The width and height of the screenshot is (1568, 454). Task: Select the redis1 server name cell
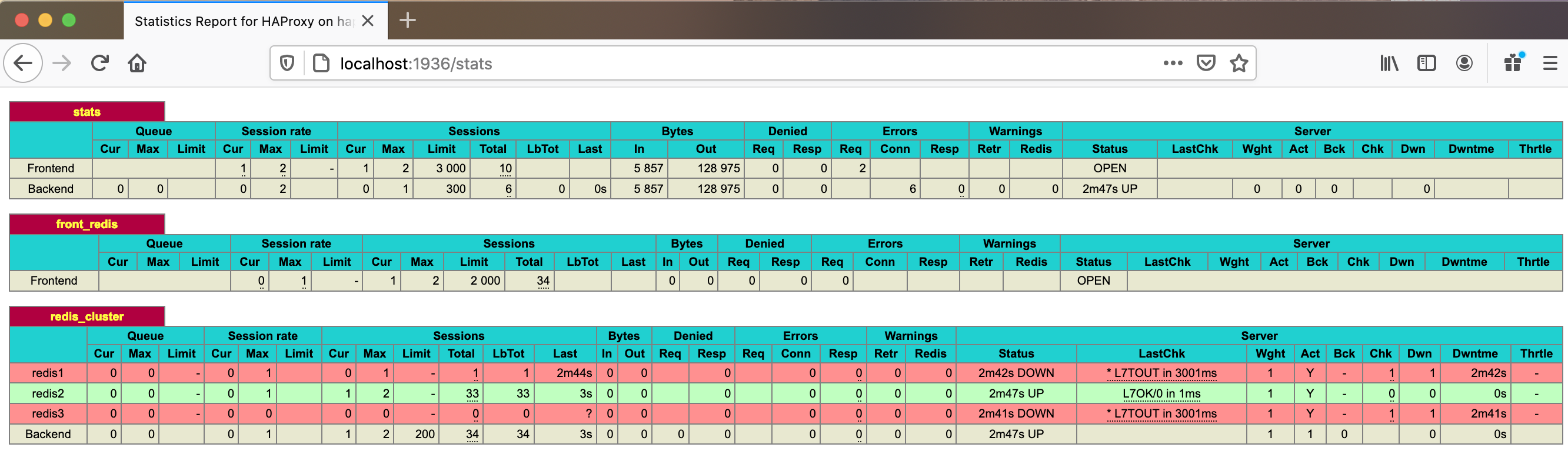[48, 373]
